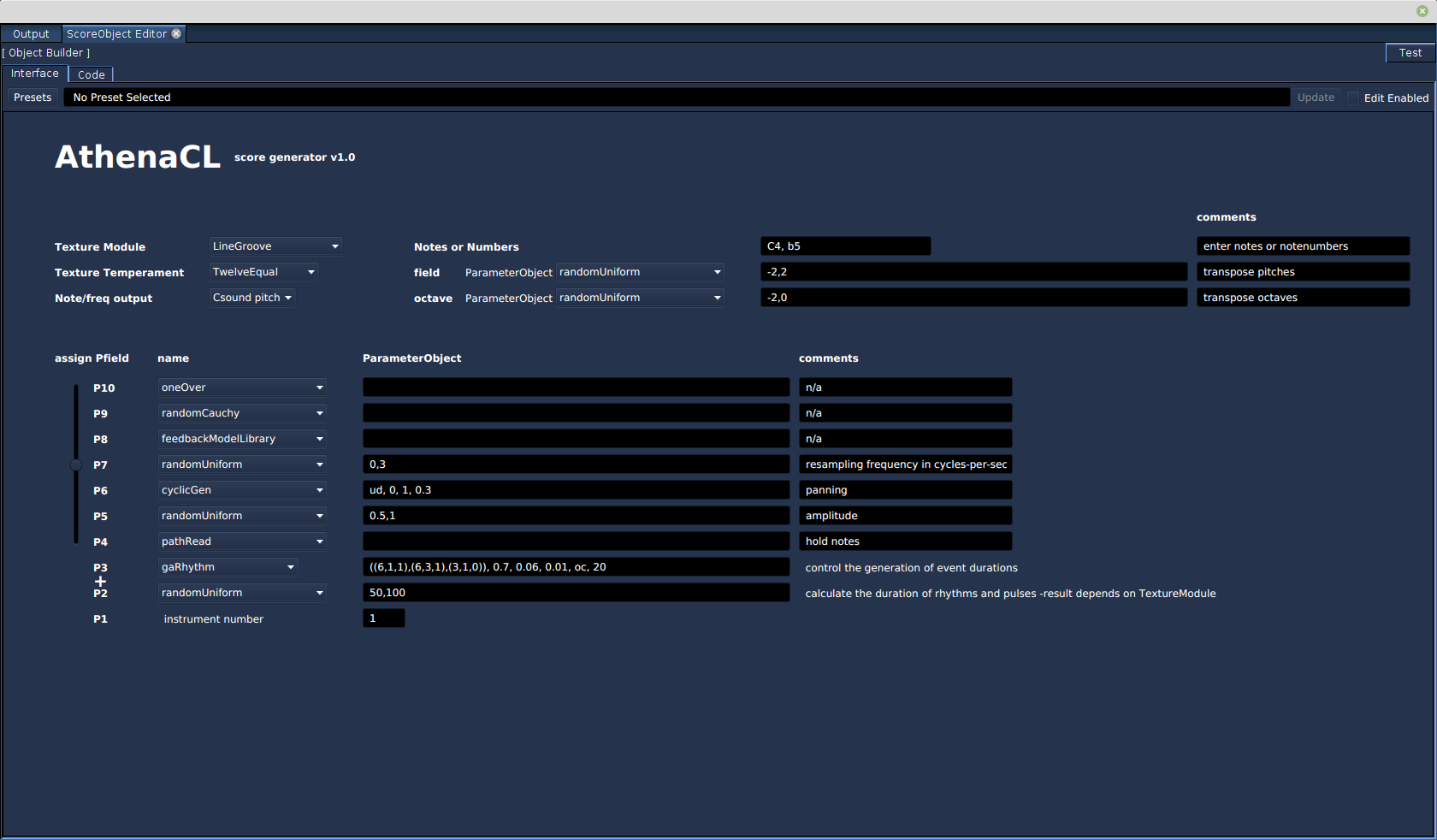Viewport: 1437px width, 840px height.
Task: Click the P5 ParameterObject field 0.5,1
Action: coord(576,516)
